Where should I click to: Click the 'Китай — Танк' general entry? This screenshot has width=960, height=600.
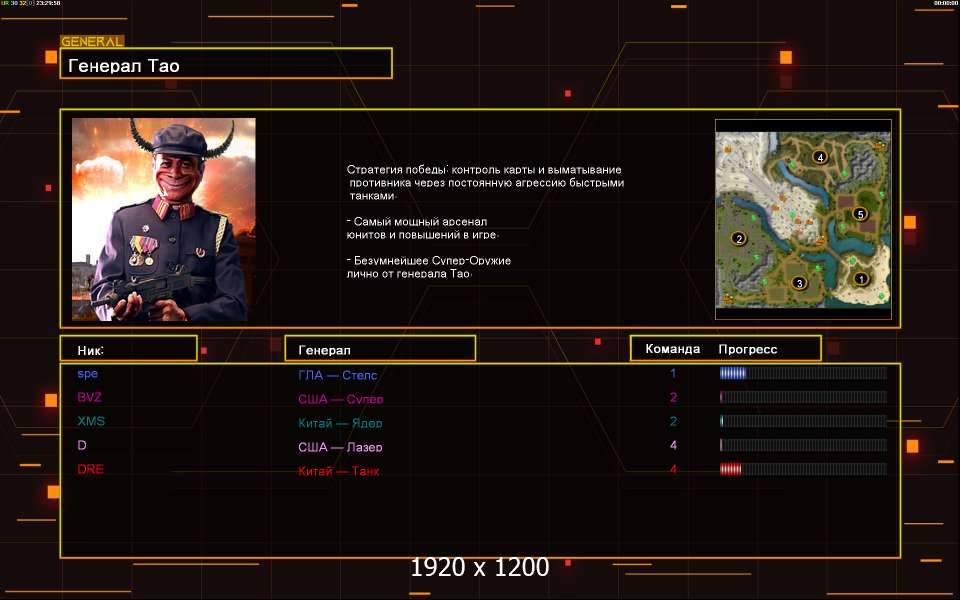click(x=339, y=471)
